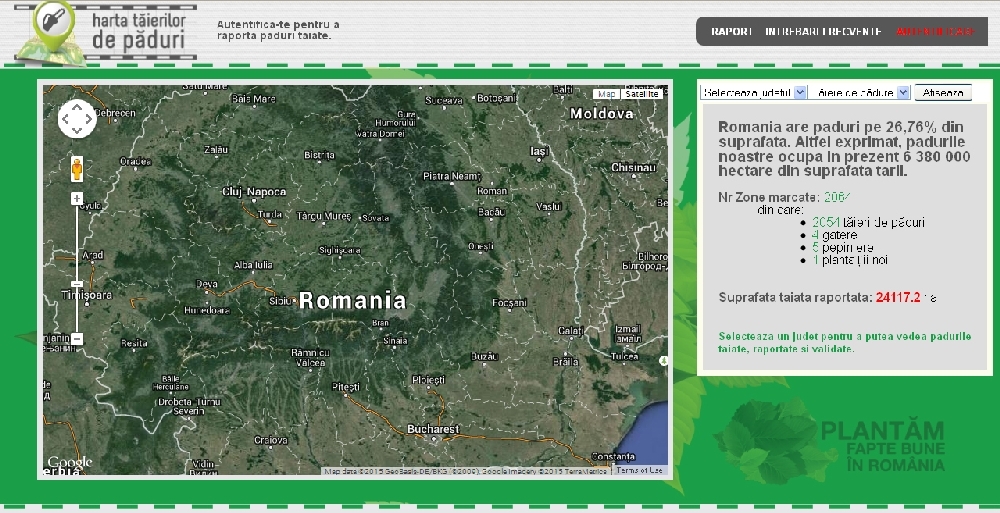
Task: Click the Iași city label
Action: [539, 151]
